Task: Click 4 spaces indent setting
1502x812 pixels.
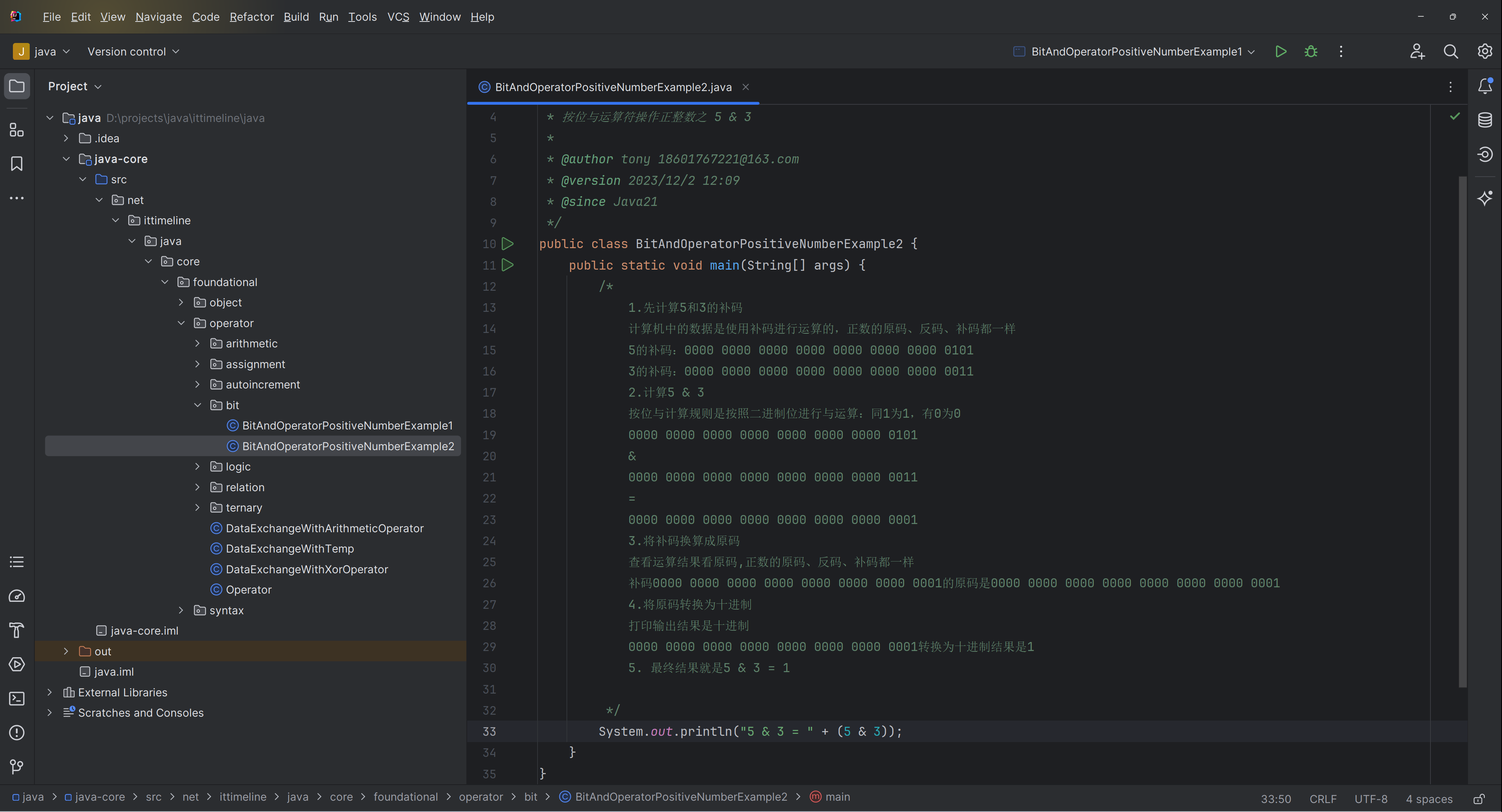Action: tap(1429, 799)
